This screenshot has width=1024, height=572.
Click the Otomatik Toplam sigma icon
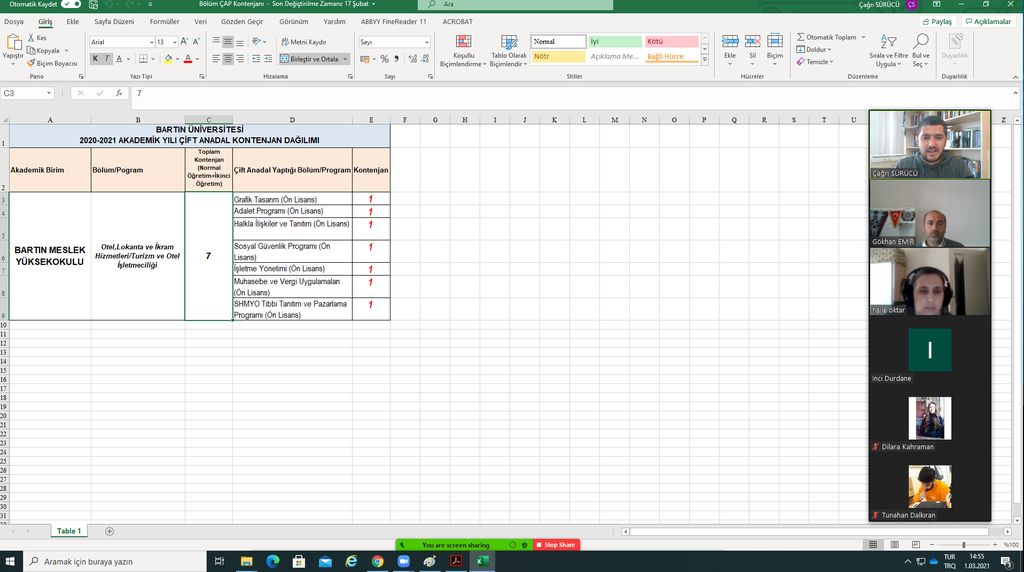801,37
